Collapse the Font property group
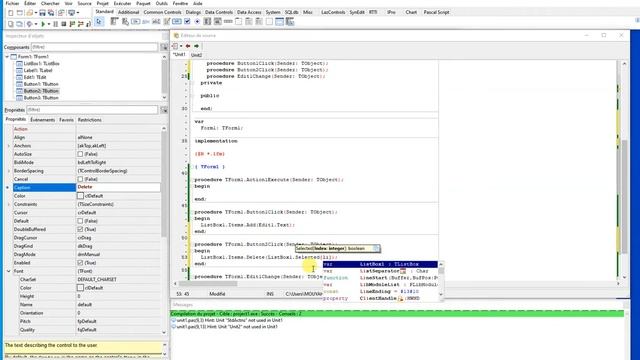640x360 pixels. pos(9,271)
